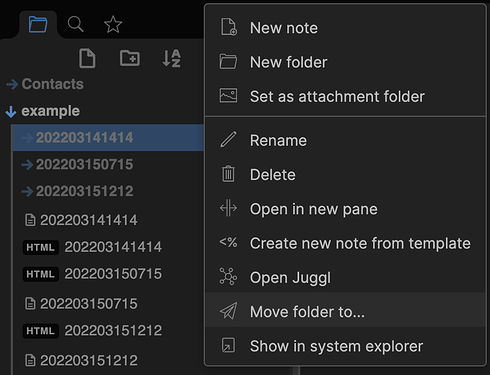Select Rename from context menu
The width and height of the screenshot is (490, 375).
coord(345,140)
